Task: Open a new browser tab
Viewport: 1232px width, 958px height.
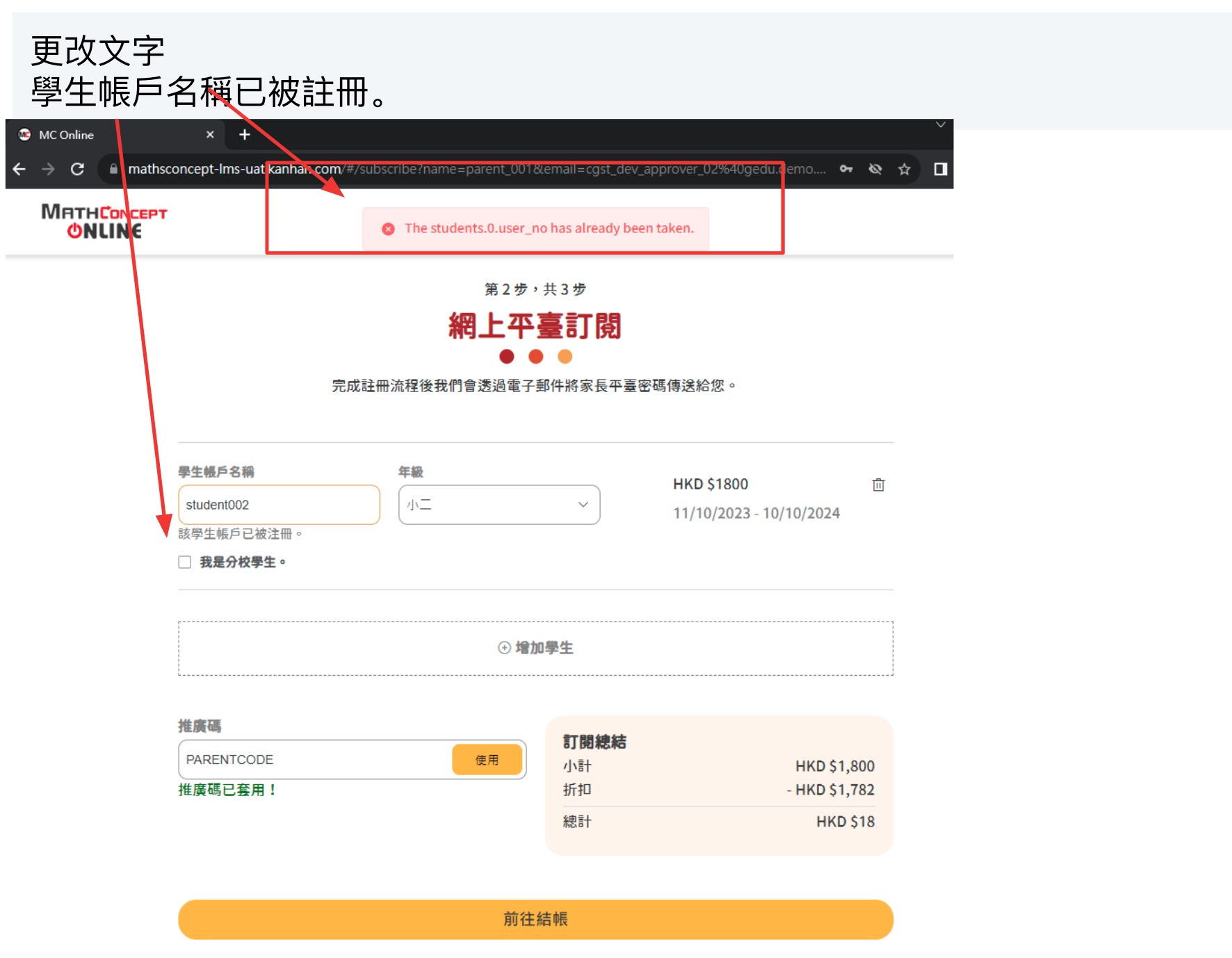Action: 245,135
